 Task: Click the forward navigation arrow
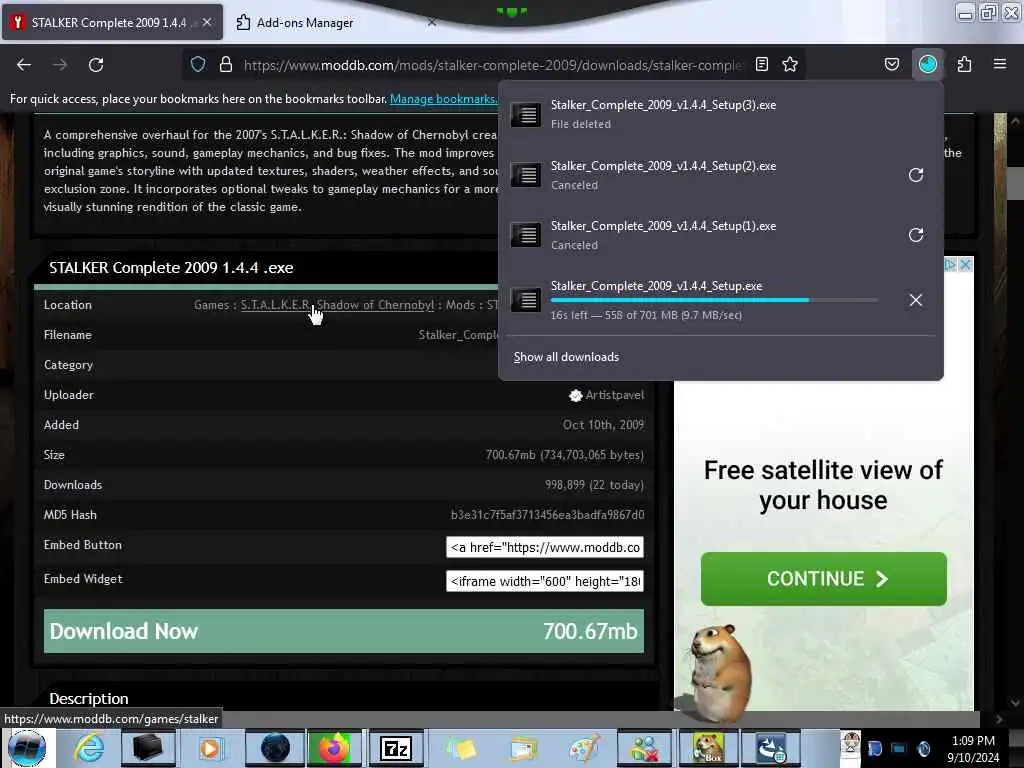(59, 65)
